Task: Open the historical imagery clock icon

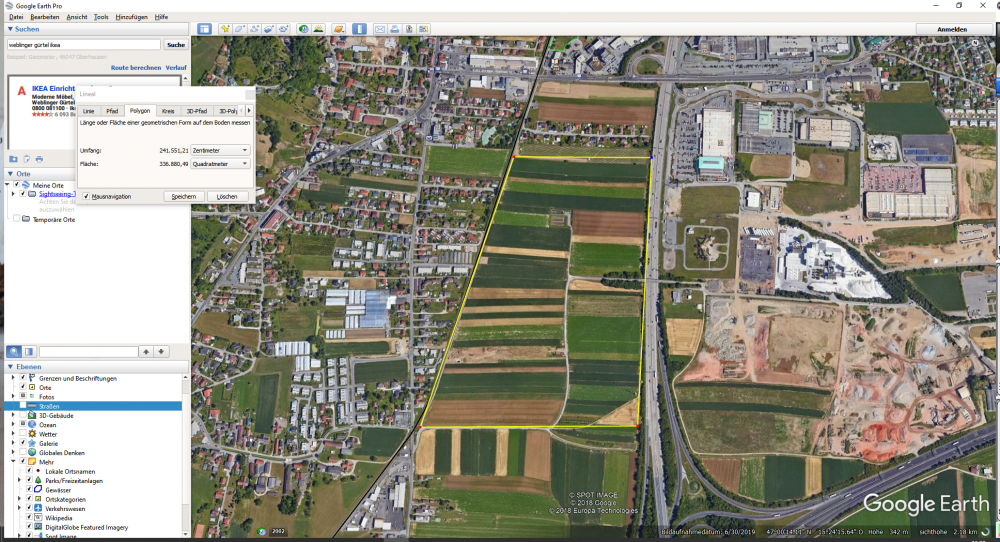Action: click(304, 29)
